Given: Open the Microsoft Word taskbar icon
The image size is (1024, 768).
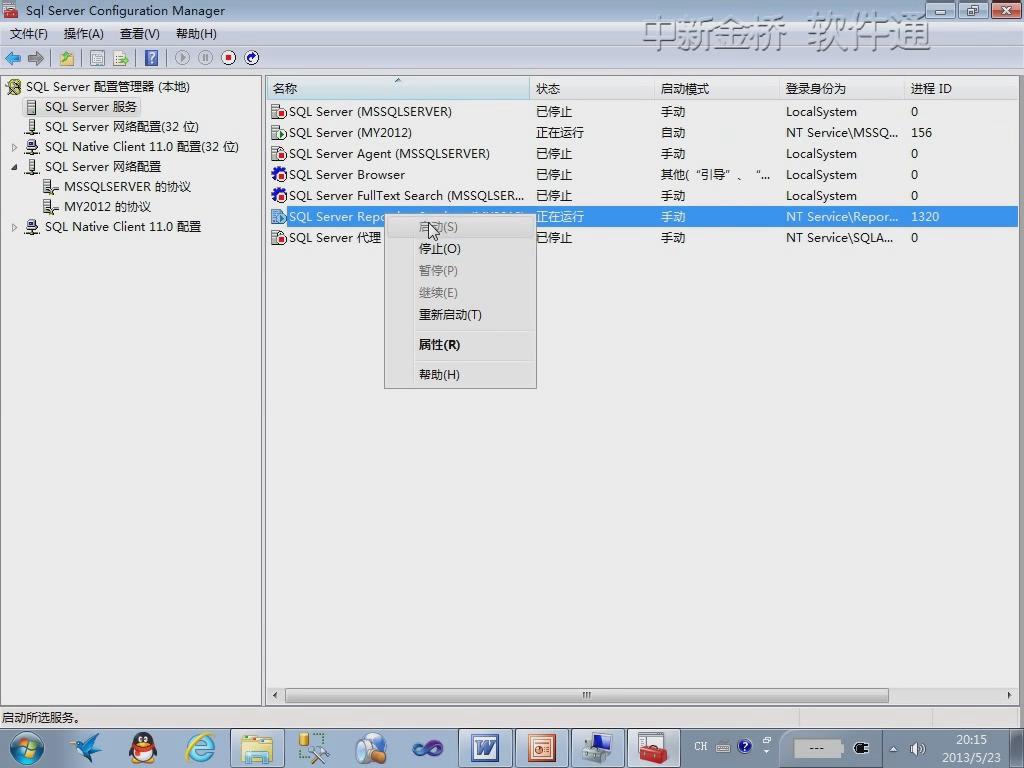Looking at the screenshot, I should [x=485, y=748].
